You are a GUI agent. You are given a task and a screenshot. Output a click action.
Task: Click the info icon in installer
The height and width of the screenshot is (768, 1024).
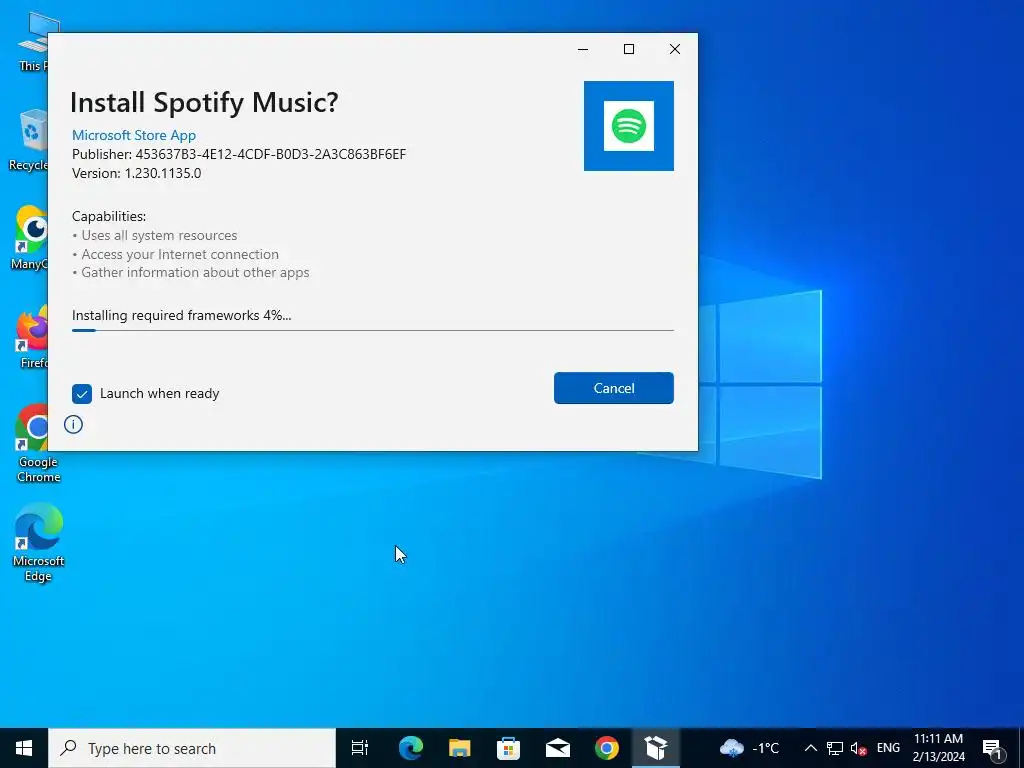[x=73, y=424]
